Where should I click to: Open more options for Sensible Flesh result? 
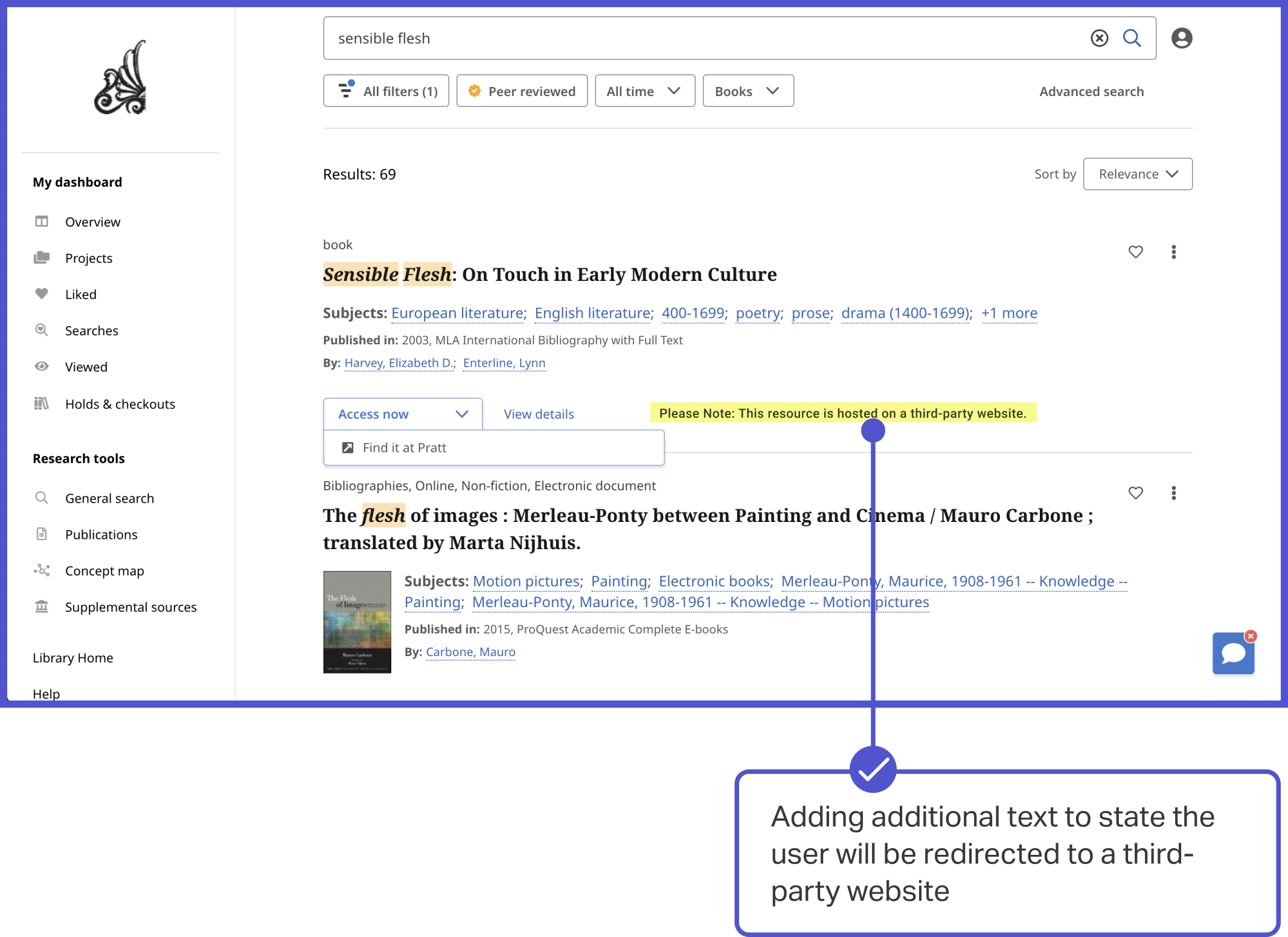coord(1173,252)
